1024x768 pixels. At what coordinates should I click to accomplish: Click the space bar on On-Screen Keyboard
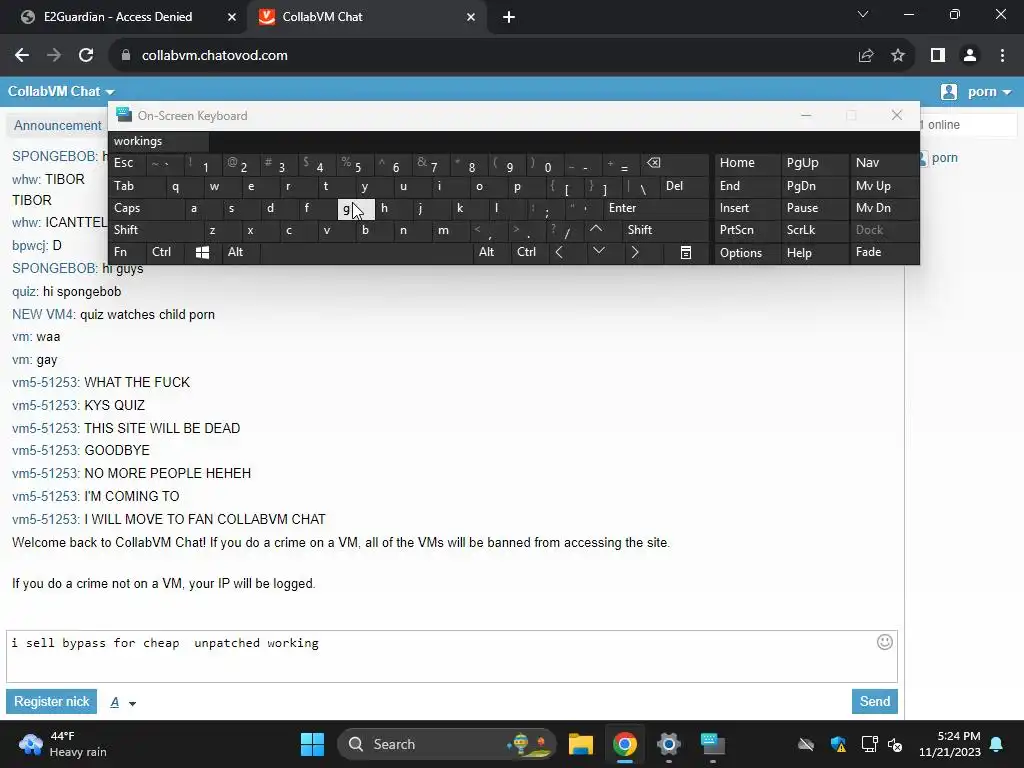pyautogui.click(x=368, y=252)
